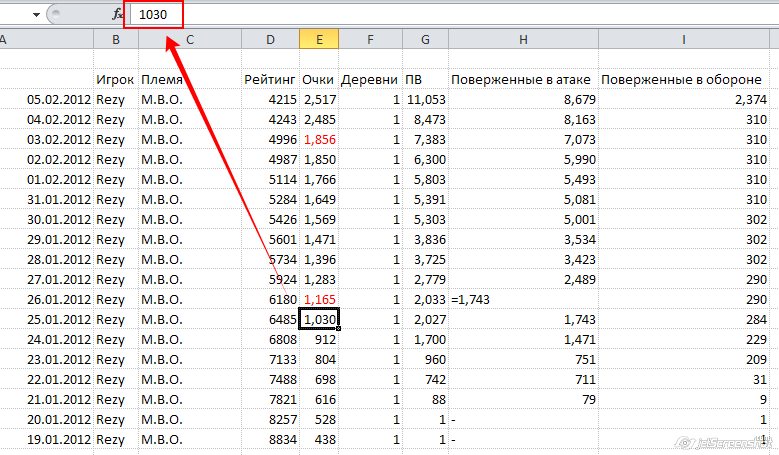Select active cell 1,030
The width and height of the screenshot is (779, 455).
point(319,319)
